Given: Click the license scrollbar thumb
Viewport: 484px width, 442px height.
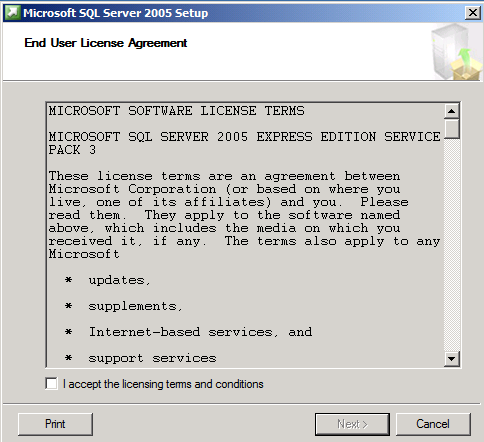Looking at the screenshot, I should [452, 129].
